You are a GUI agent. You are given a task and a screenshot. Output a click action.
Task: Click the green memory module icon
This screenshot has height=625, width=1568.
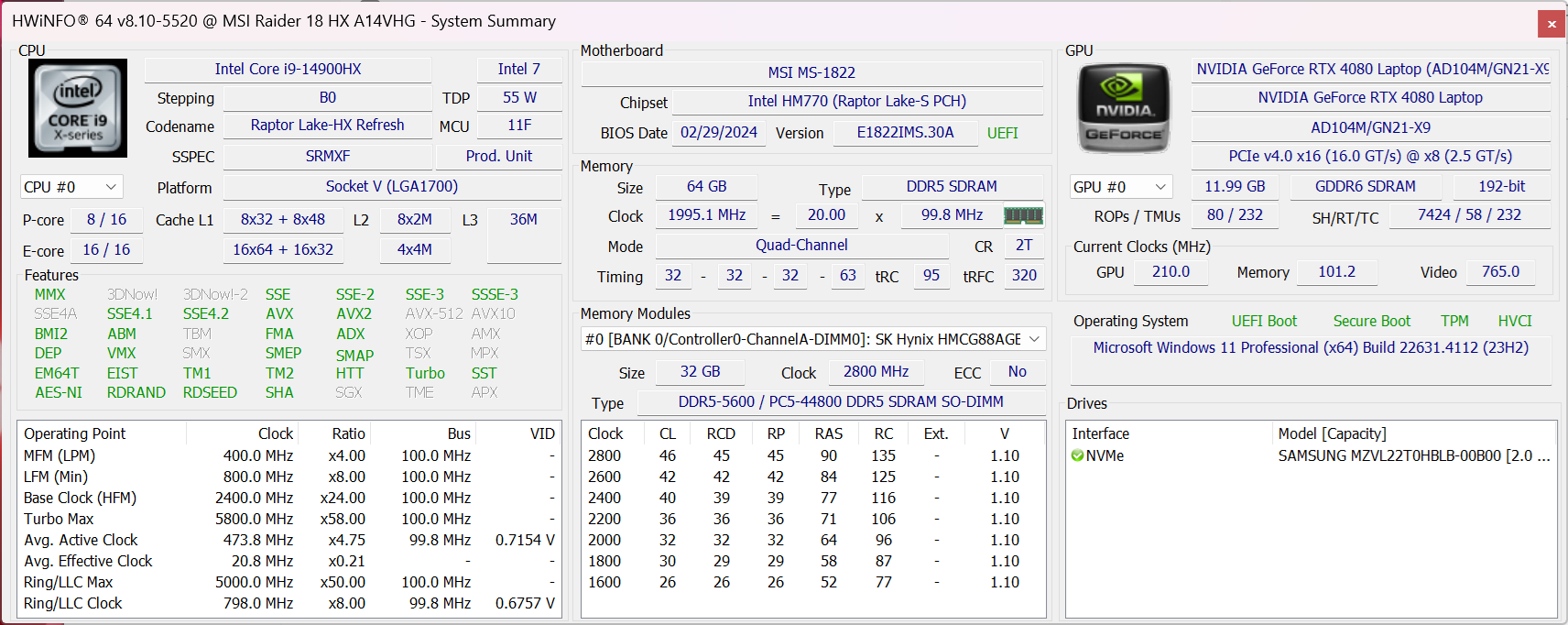(x=1023, y=215)
